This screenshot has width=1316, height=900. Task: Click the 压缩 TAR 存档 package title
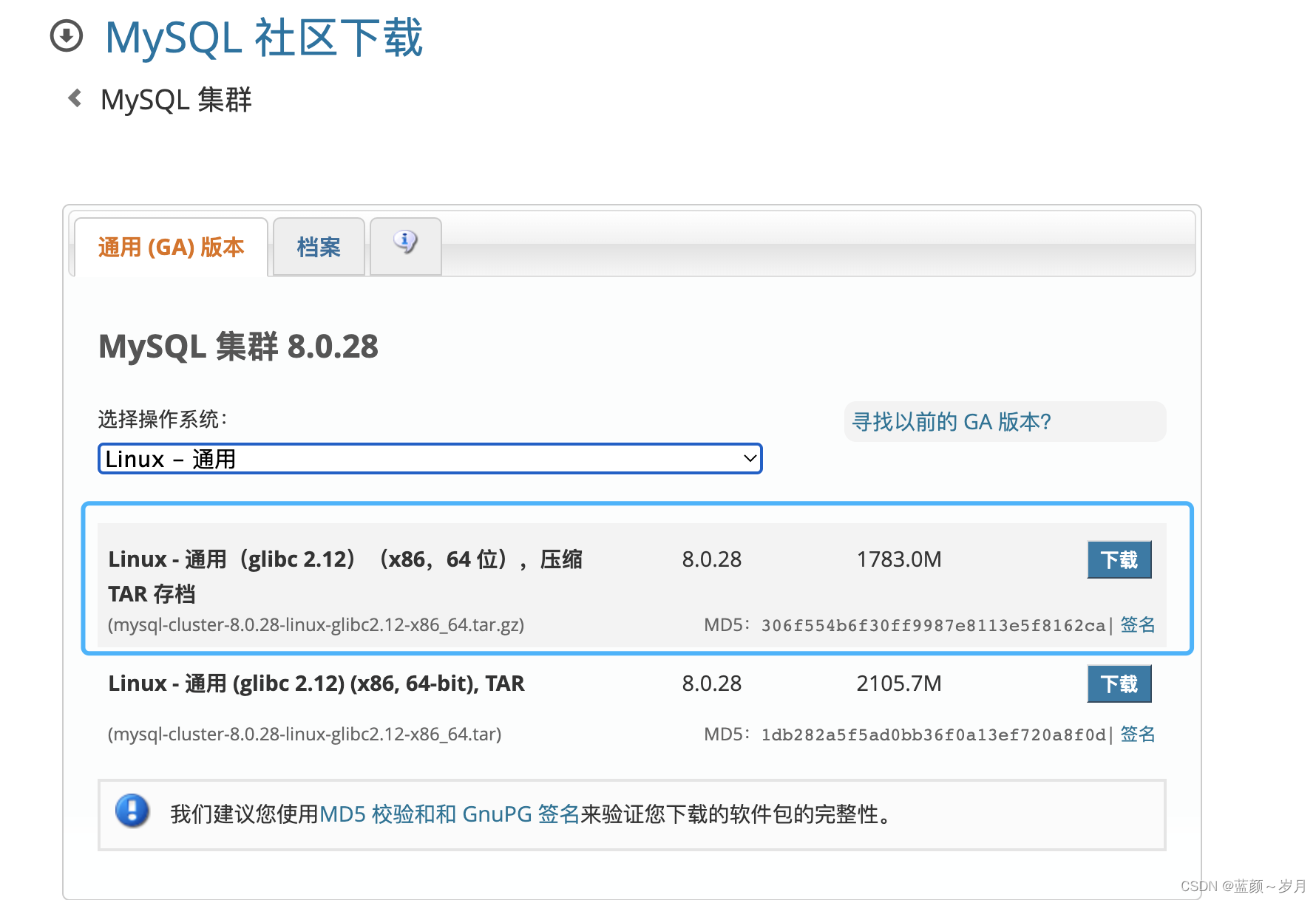coord(345,576)
